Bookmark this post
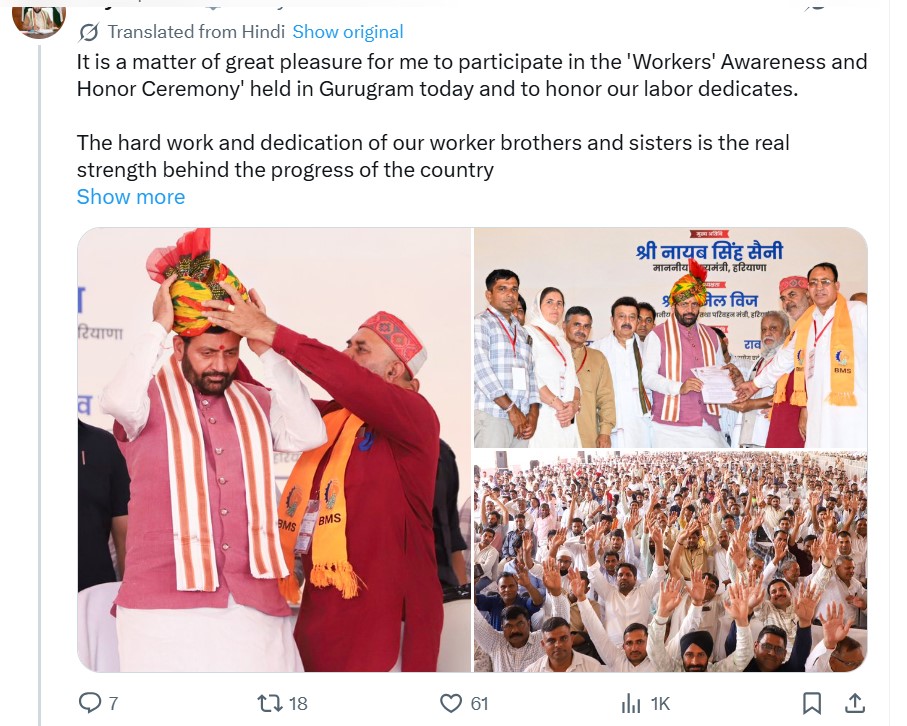Viewport: 907px width, 726px height. [x=812, y=703]
